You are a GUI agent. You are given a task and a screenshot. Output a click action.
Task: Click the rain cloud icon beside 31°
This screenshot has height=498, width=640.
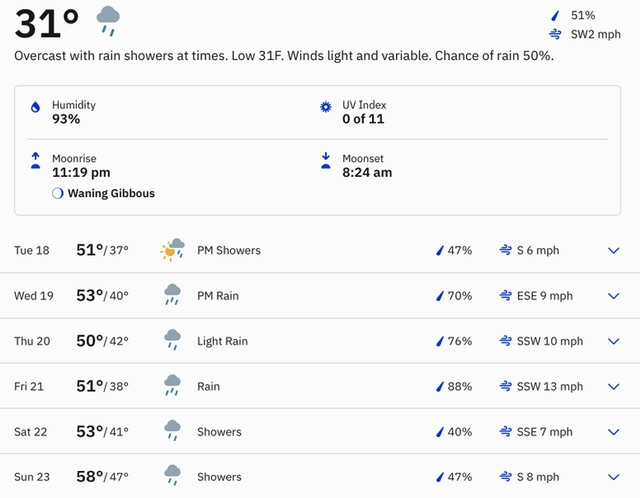click(108, 22)
